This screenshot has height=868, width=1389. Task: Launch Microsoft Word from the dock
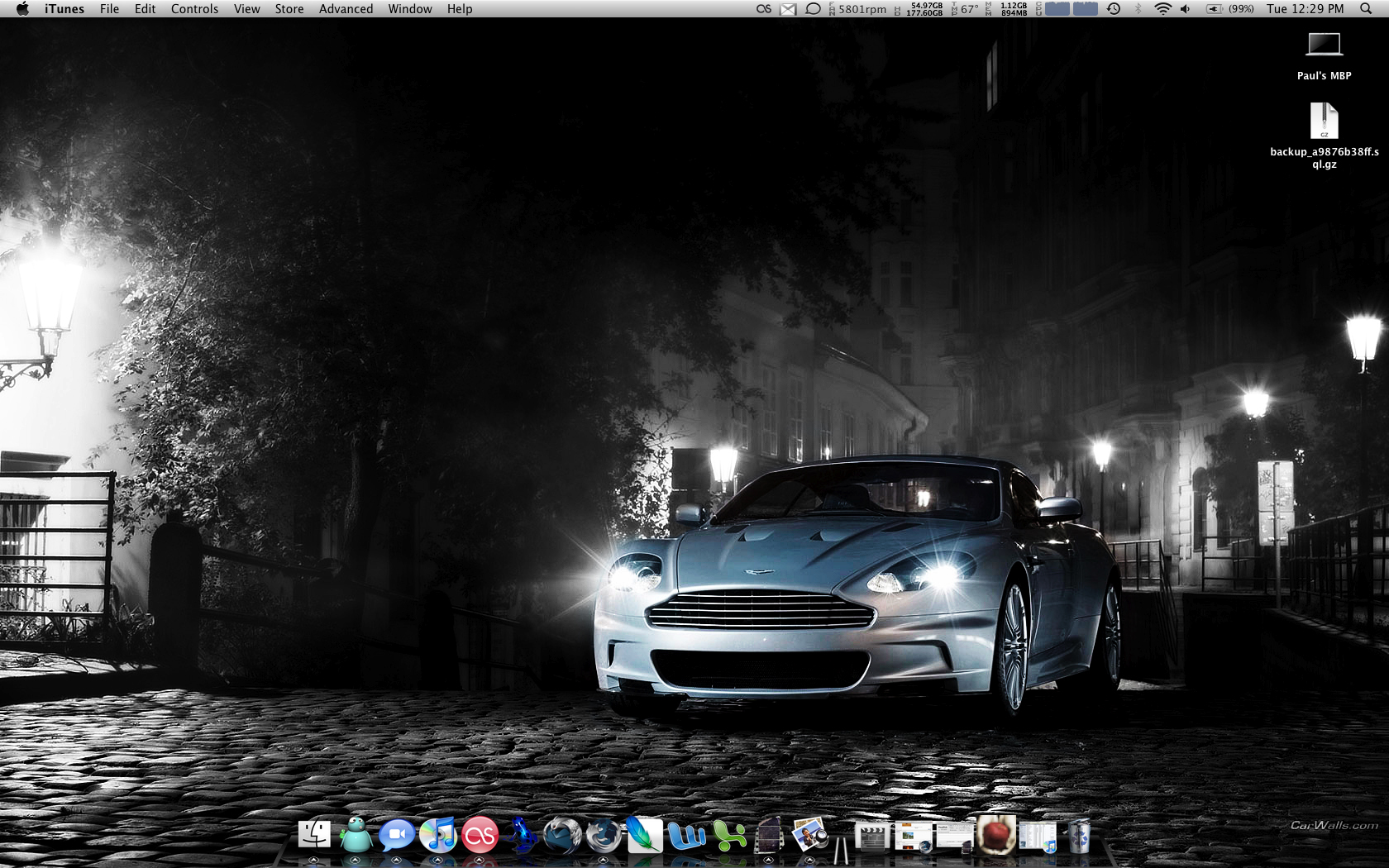(x=686, y=836)
